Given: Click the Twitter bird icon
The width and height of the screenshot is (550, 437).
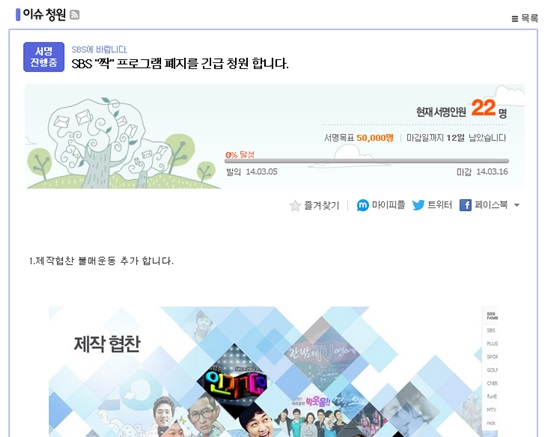Looking at the screenshot, I should [x=418, y=205].
